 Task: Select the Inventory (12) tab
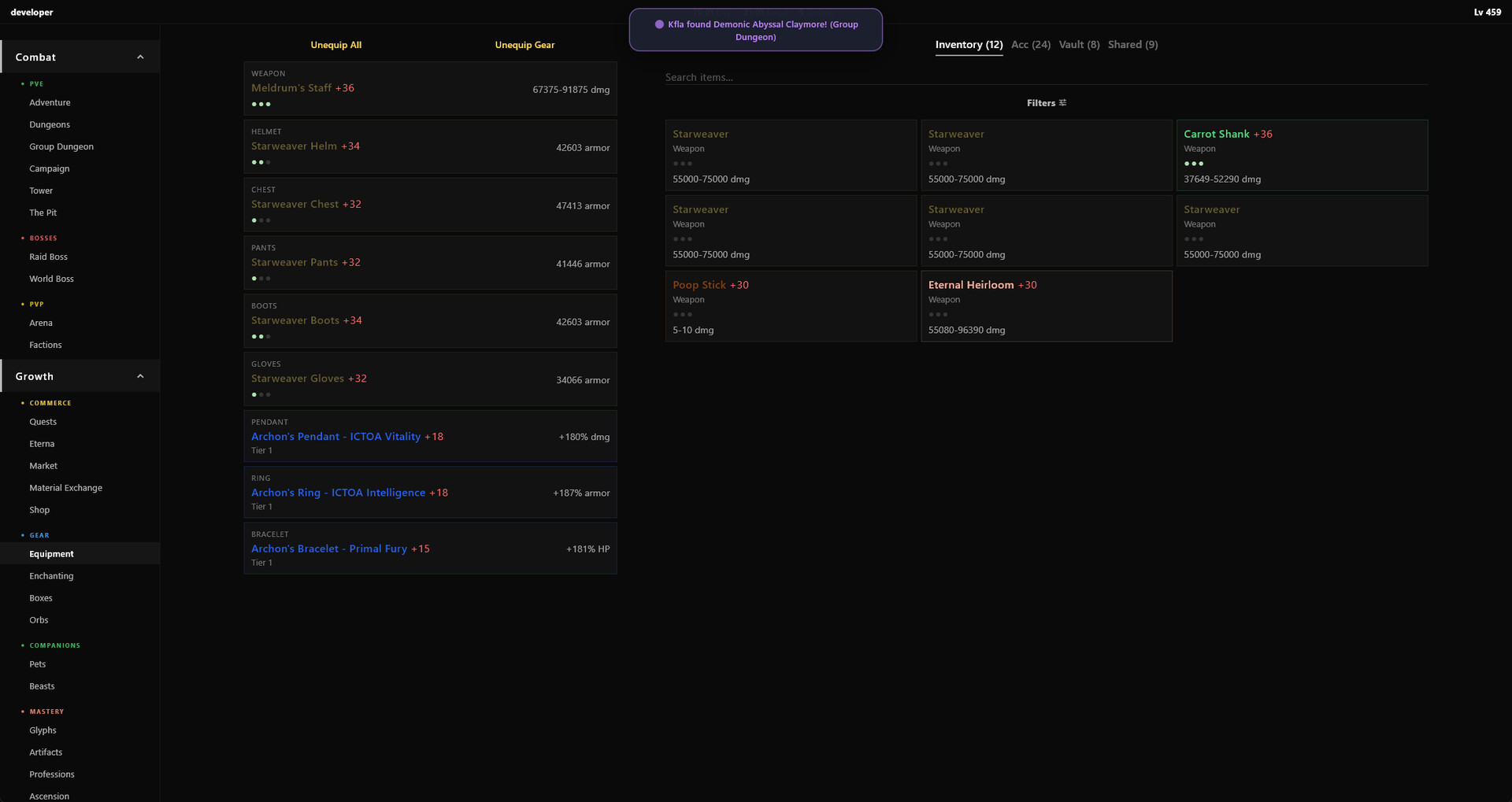(968, 45)
